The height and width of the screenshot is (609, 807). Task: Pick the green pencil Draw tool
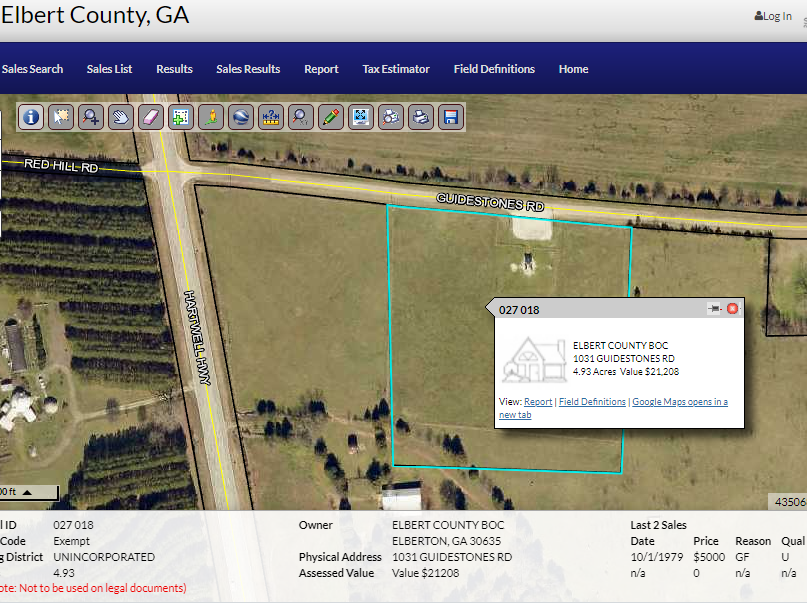[331, 117]
